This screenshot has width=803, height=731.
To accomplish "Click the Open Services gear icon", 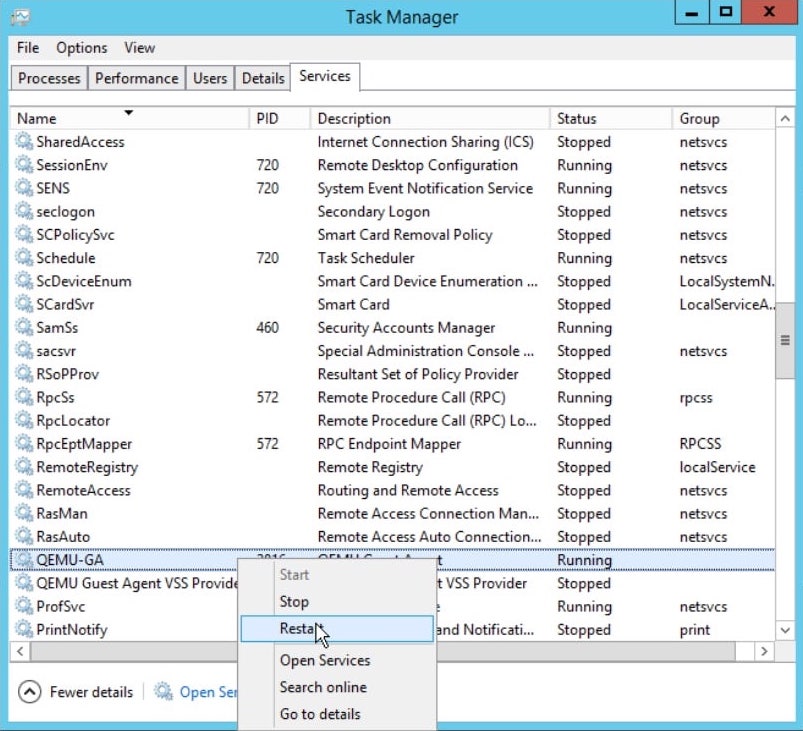I will click(x=163, y=692).
